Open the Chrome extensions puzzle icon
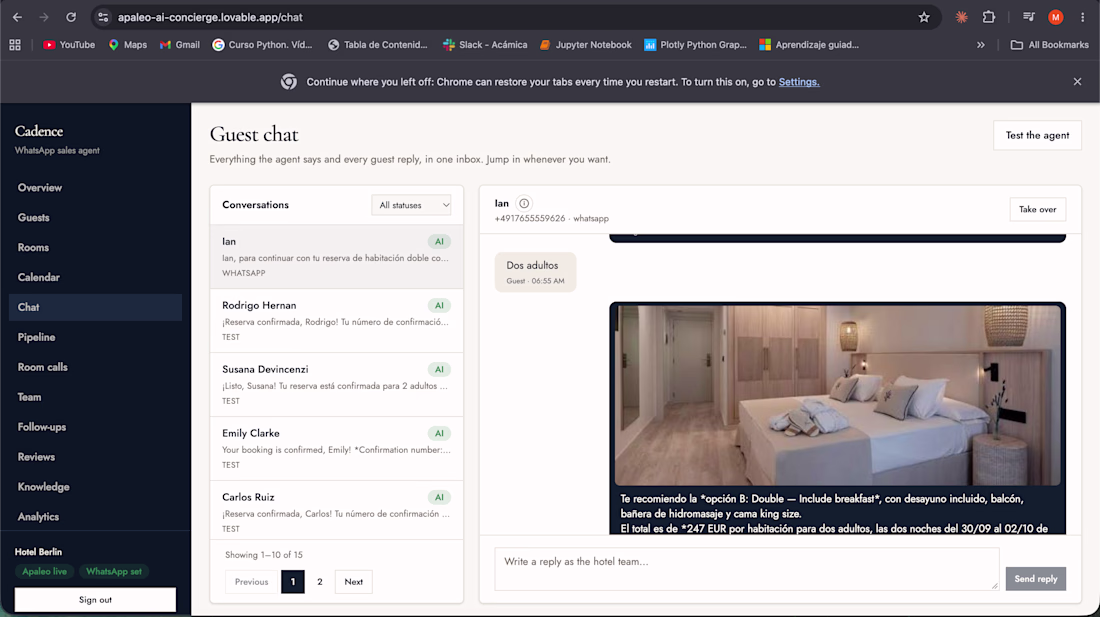Image resolution: width=1100 pixels, height=617 pixels. (988, 18)
